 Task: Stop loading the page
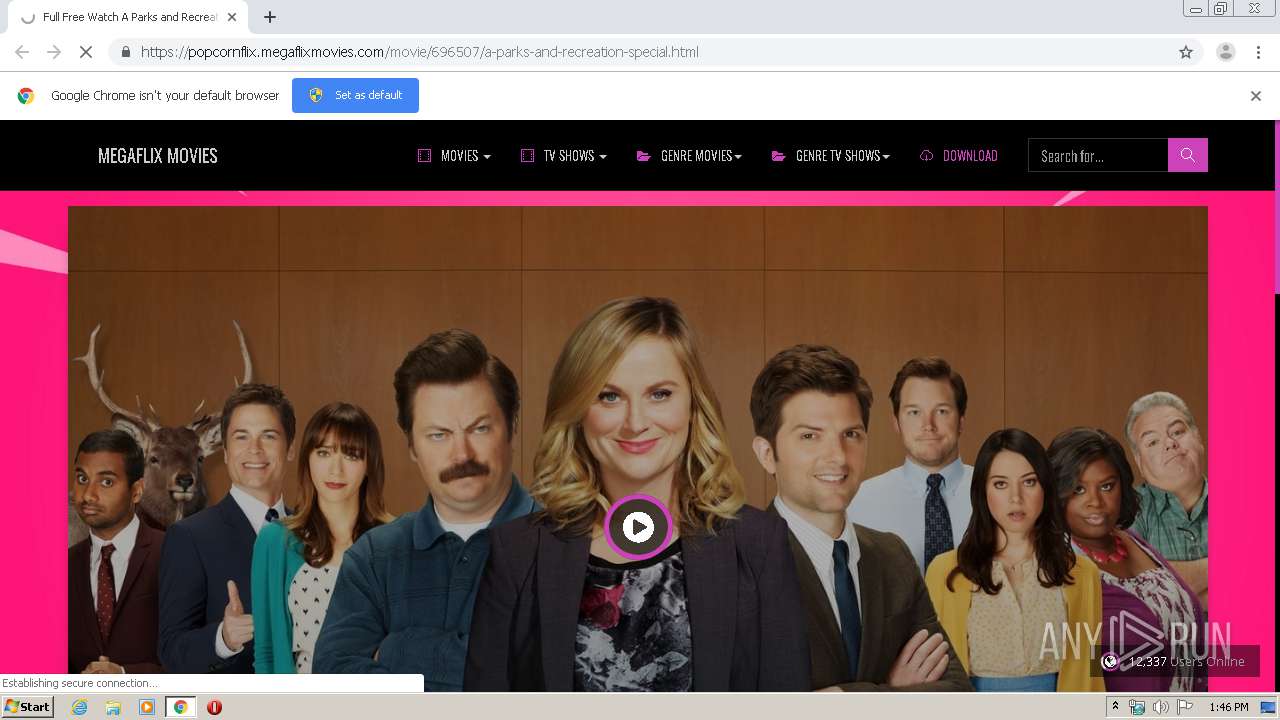click(x=86, y=52)
